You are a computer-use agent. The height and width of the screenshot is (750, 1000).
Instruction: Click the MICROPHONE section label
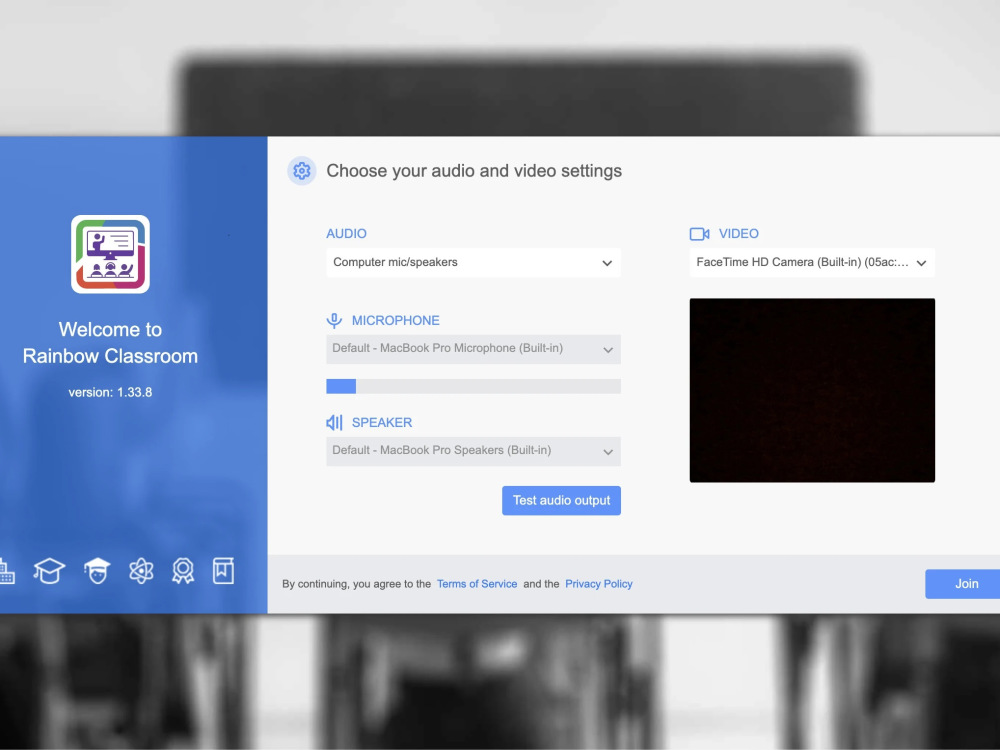click(395, 321)
